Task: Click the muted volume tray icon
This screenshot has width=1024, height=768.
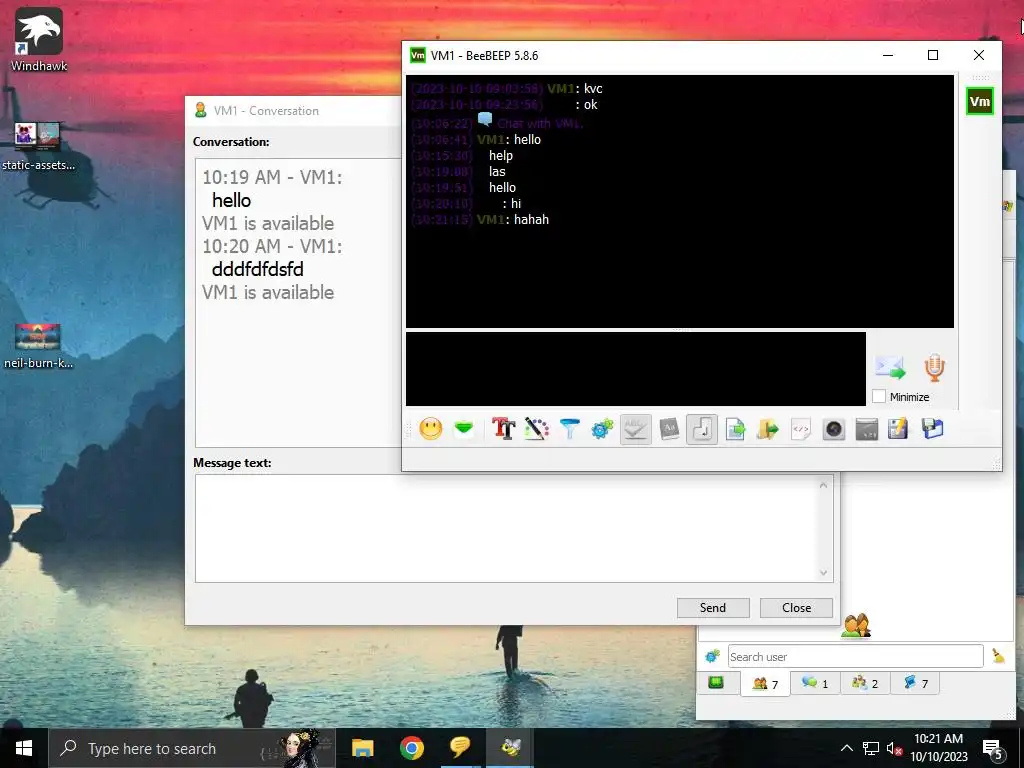Action: [894, 748]
